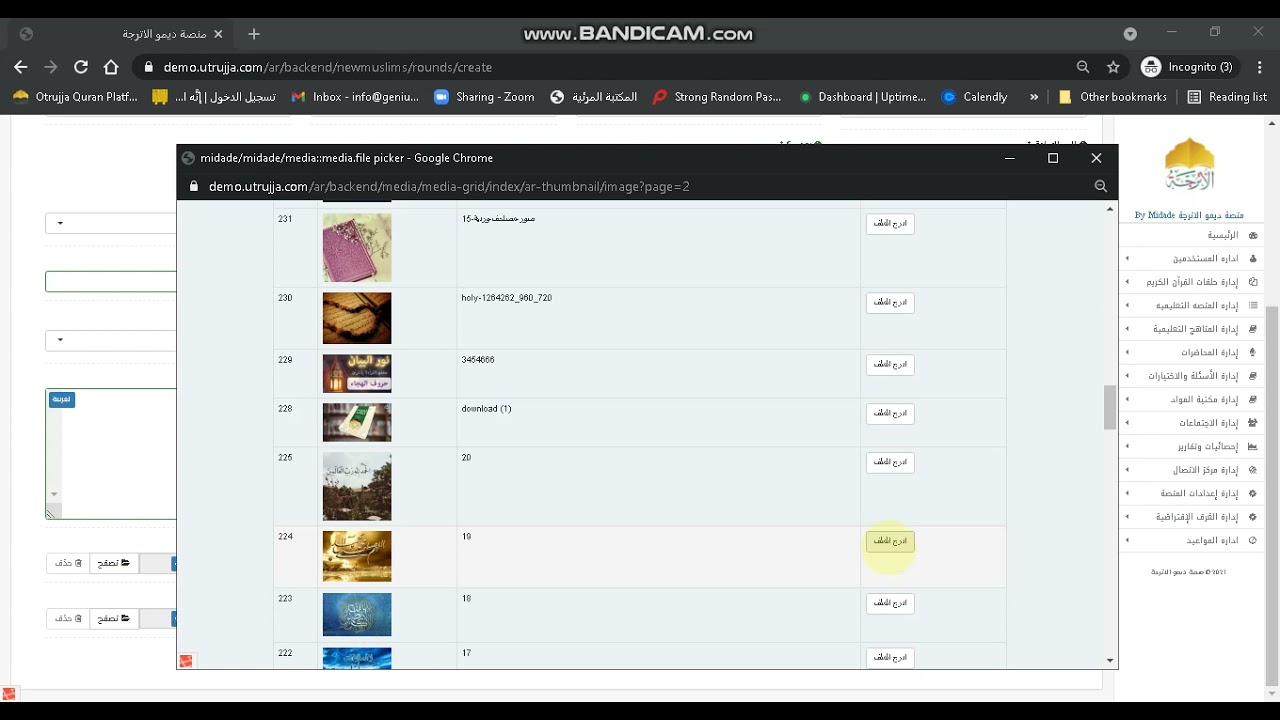Click the icon beside 'إدارة مركز الاتصال'
Viewport: 1280px width, 720px height.
(x=1253, y=470)
